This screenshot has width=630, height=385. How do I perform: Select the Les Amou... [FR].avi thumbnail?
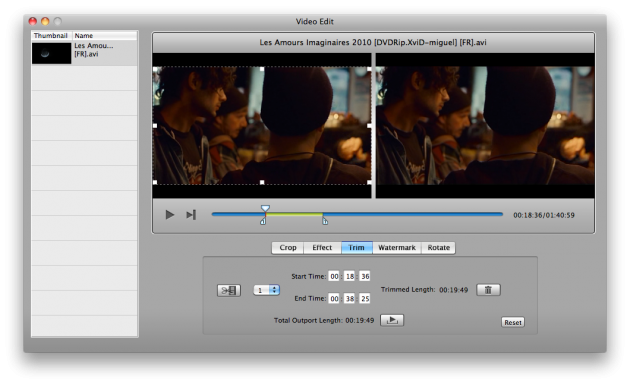(51, 53)
